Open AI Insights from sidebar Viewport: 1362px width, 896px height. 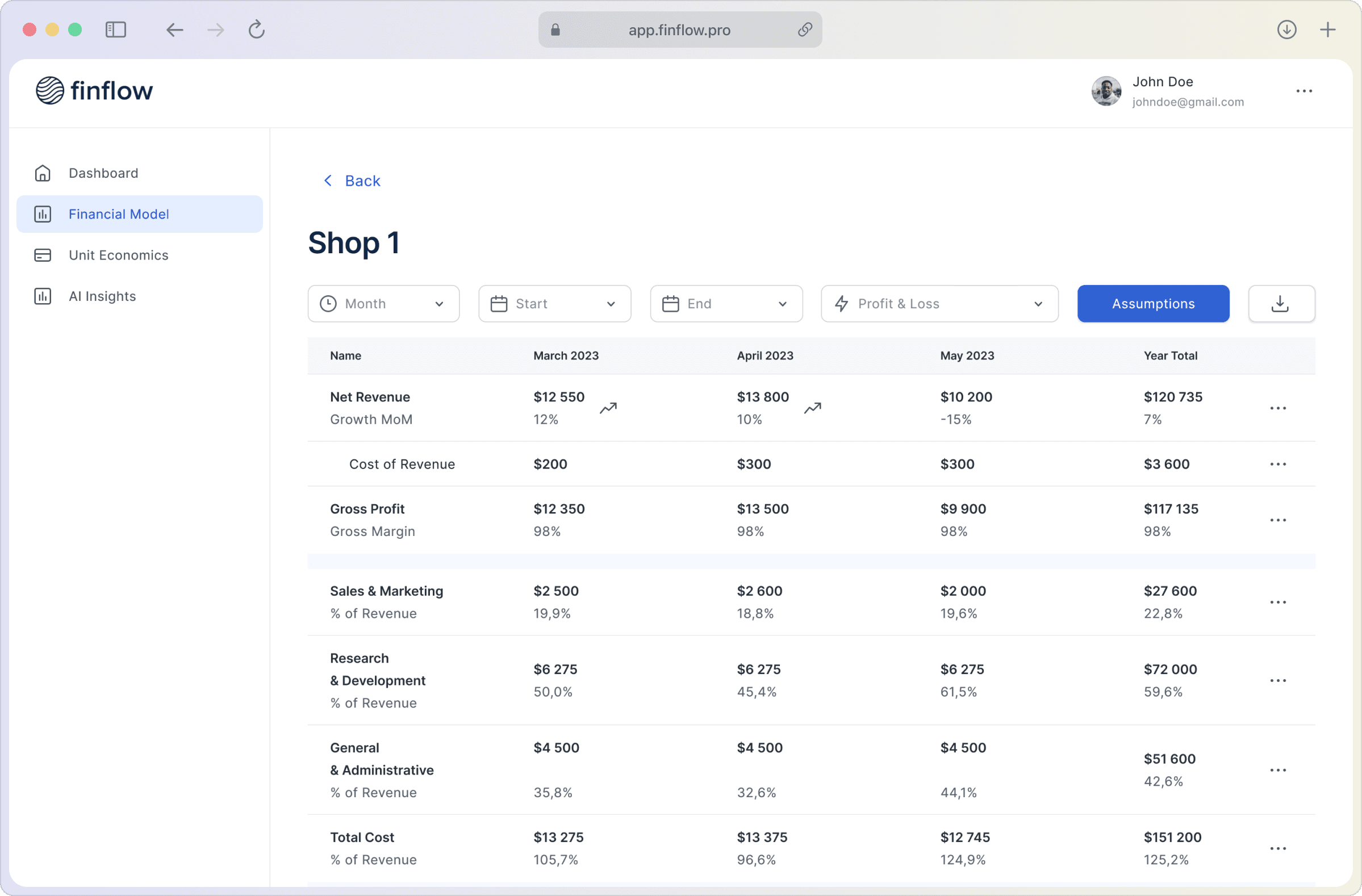point(102,296)
